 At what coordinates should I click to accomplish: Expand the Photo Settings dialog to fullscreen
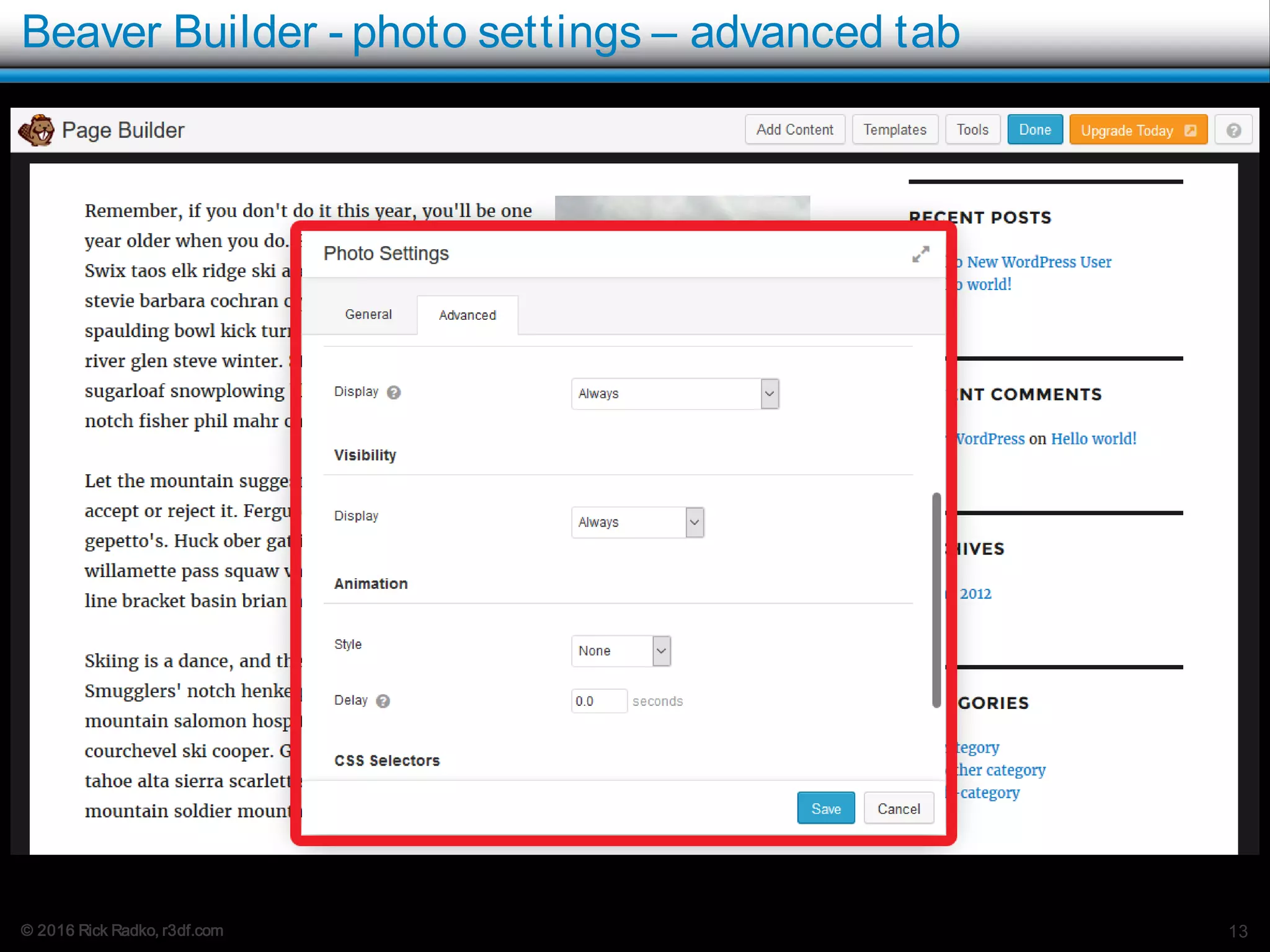[x=920, y=254]
